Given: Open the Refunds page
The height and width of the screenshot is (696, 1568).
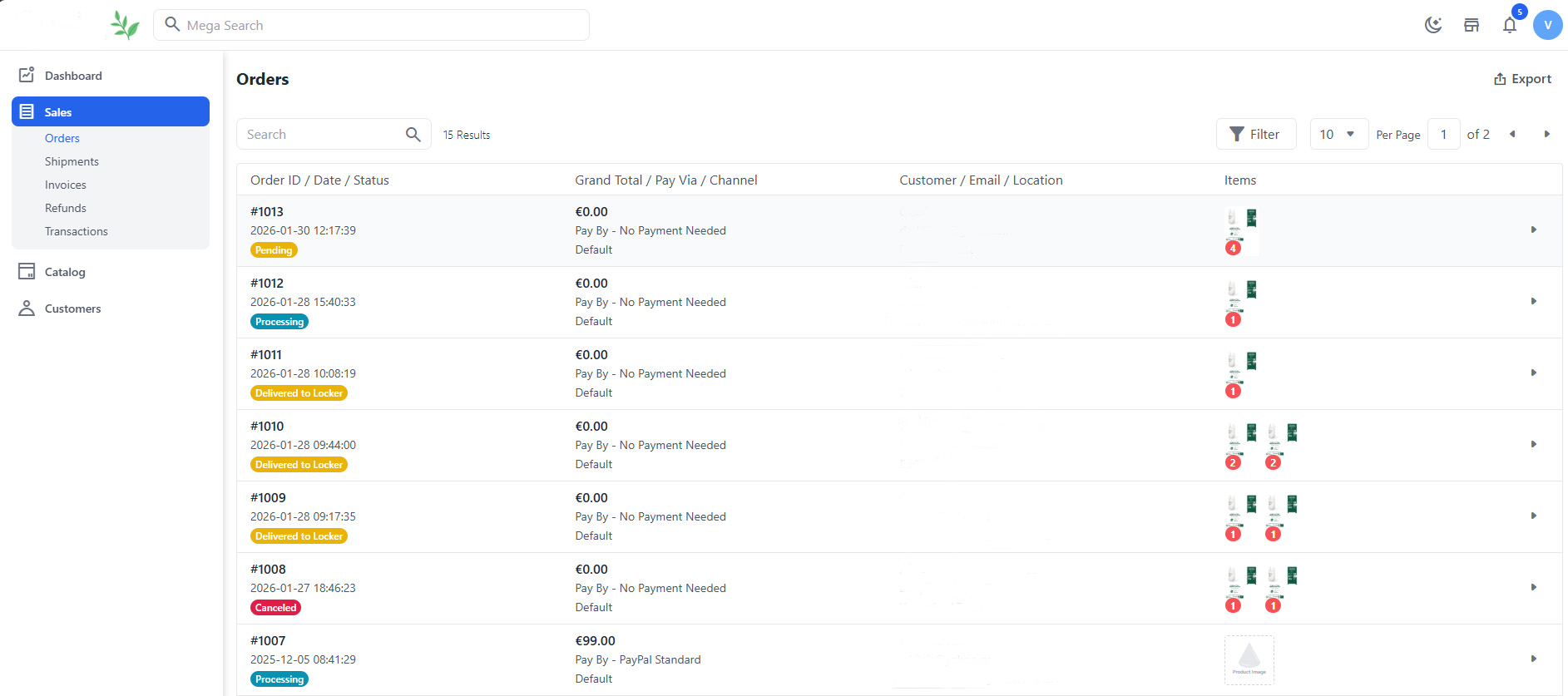Looking at the screenshot, I should pyautogui.click(x=66, y=208).
